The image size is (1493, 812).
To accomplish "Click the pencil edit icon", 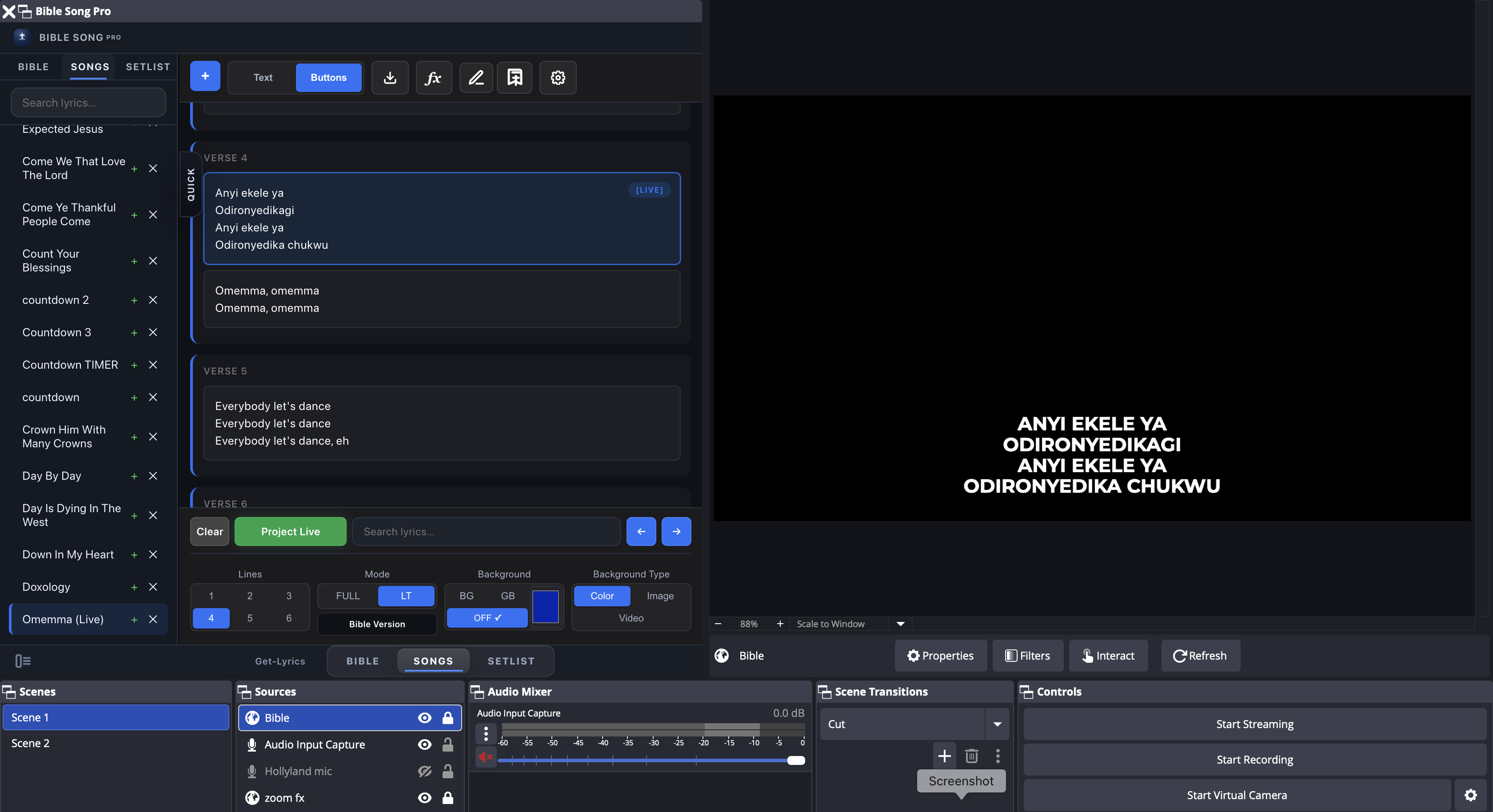I will (476, 78).
